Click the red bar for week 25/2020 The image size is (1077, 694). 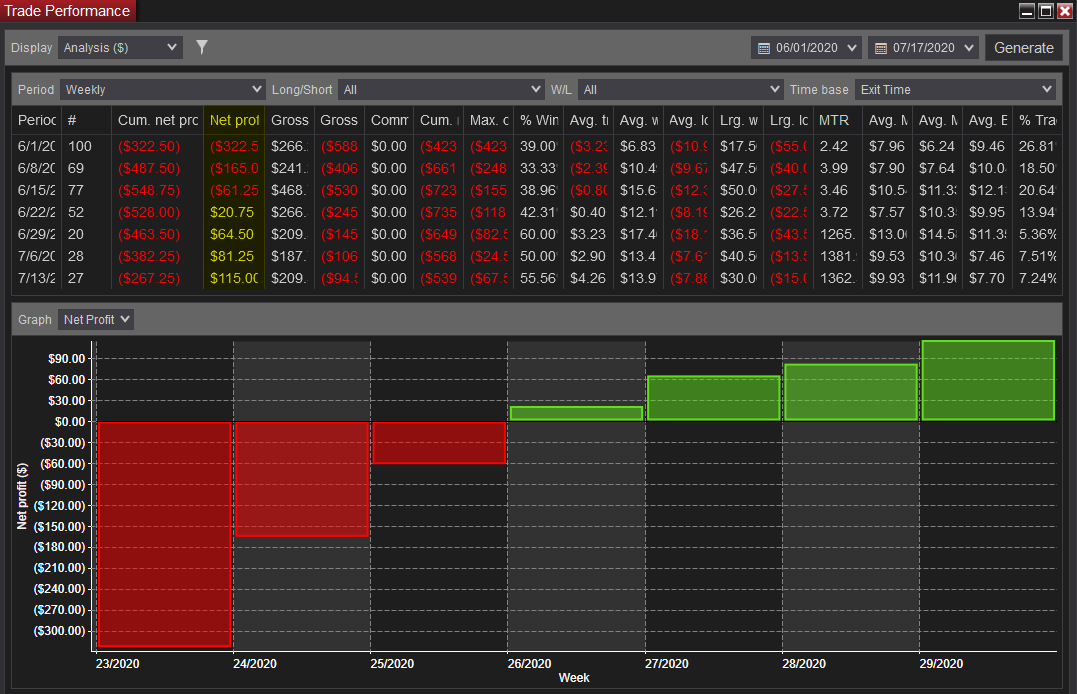439,443
